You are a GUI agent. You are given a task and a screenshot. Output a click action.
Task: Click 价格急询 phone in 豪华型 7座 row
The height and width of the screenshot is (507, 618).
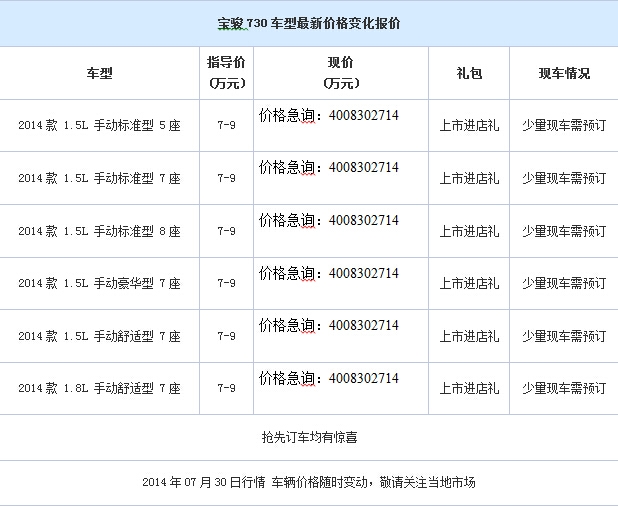[x=329, y=273]
